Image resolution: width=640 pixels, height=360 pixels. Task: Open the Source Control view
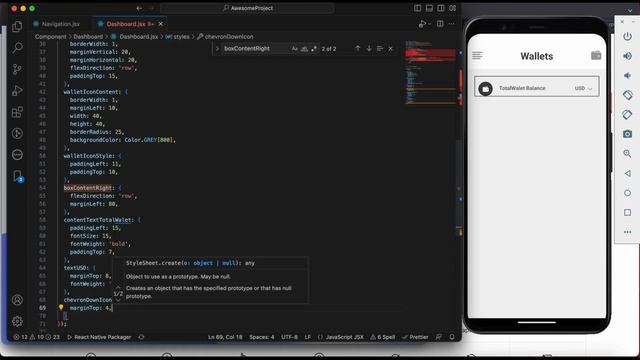[17, 69]
